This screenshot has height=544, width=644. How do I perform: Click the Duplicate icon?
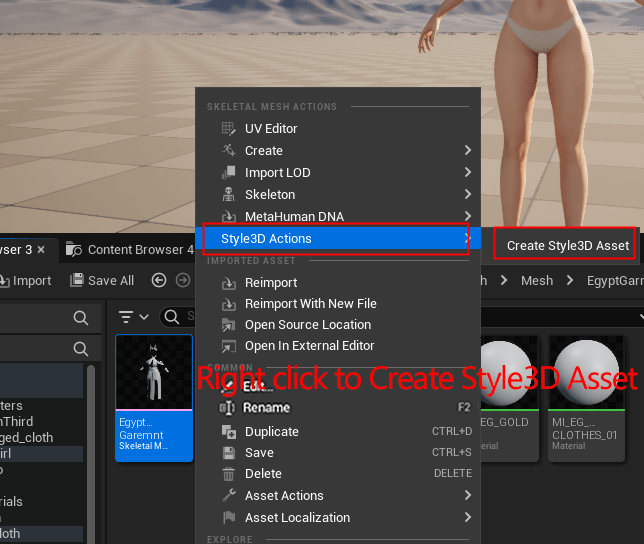coord(229,432)
